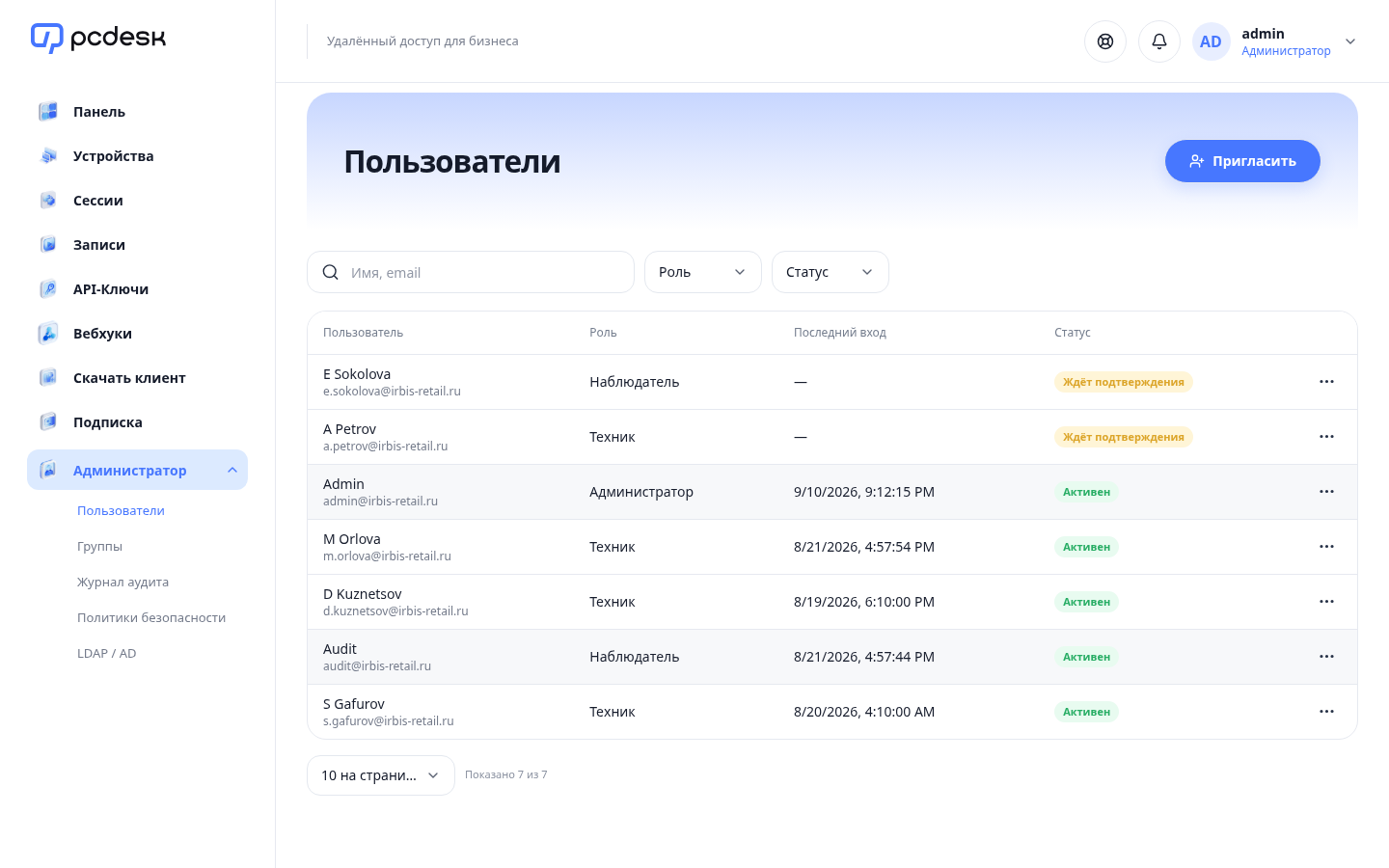Open the 10 на странице dropdown

pos(381,775)
